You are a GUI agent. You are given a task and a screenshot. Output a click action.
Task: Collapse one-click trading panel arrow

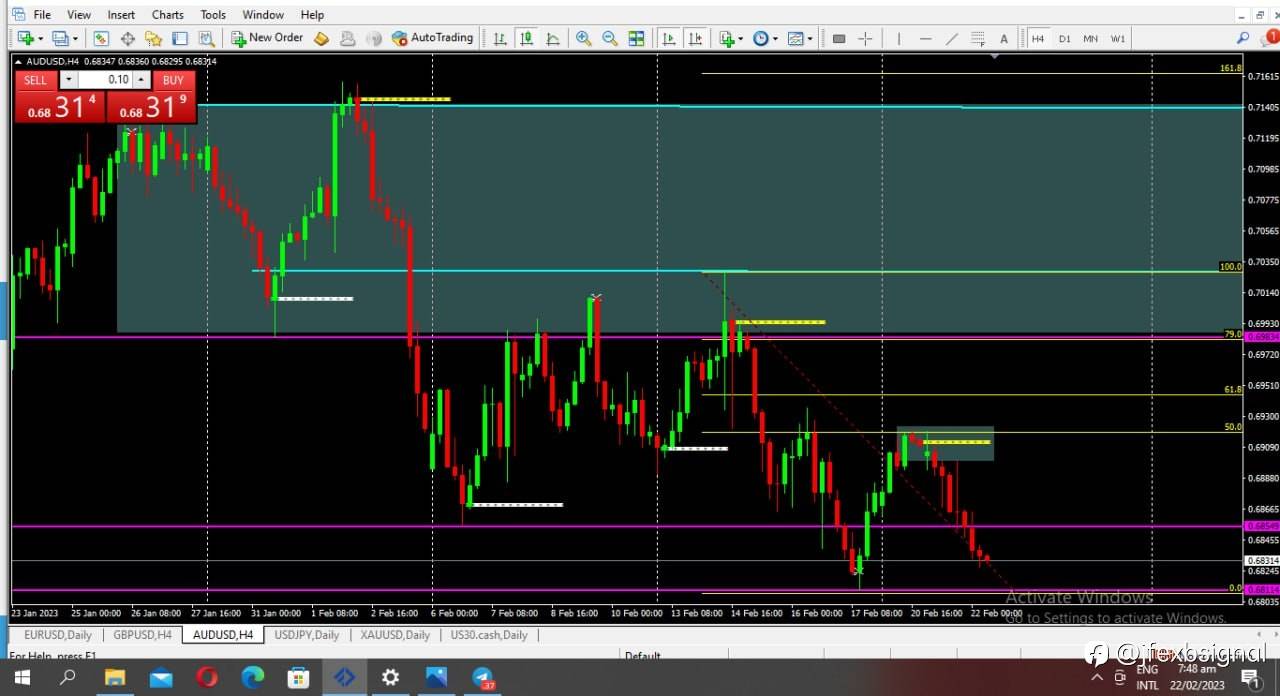click(18, 61)
